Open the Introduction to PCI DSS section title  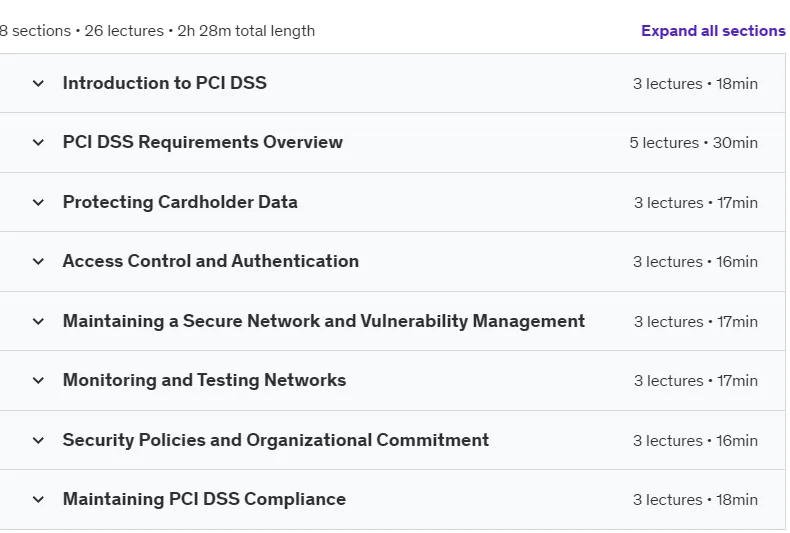(x=165, y=83)
